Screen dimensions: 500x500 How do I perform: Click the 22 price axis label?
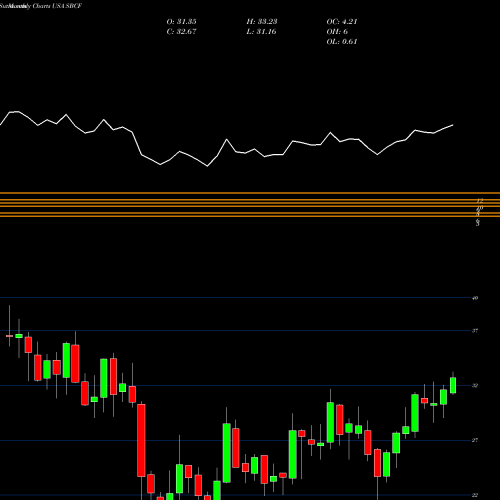[475, 495]
